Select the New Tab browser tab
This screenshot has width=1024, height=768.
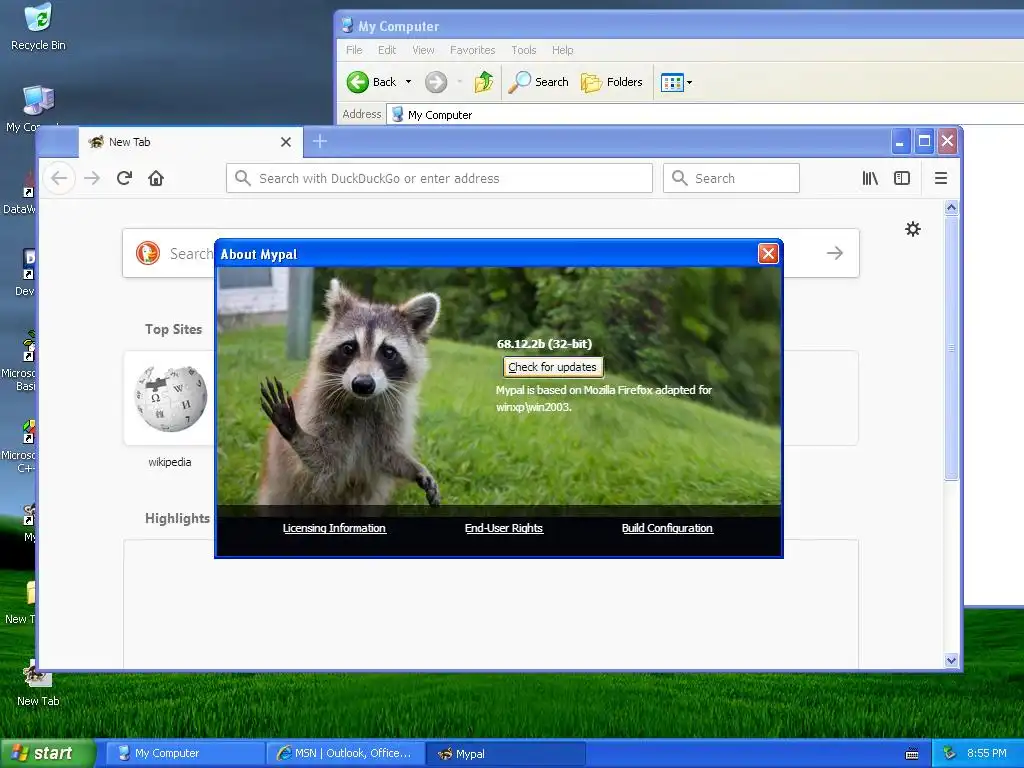pos(191,142)
